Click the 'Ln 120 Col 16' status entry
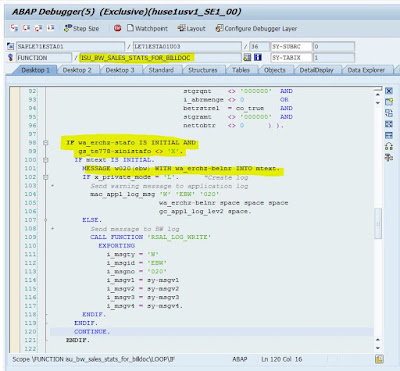Viewport: 400px width, 371px height. click(282, 359)
